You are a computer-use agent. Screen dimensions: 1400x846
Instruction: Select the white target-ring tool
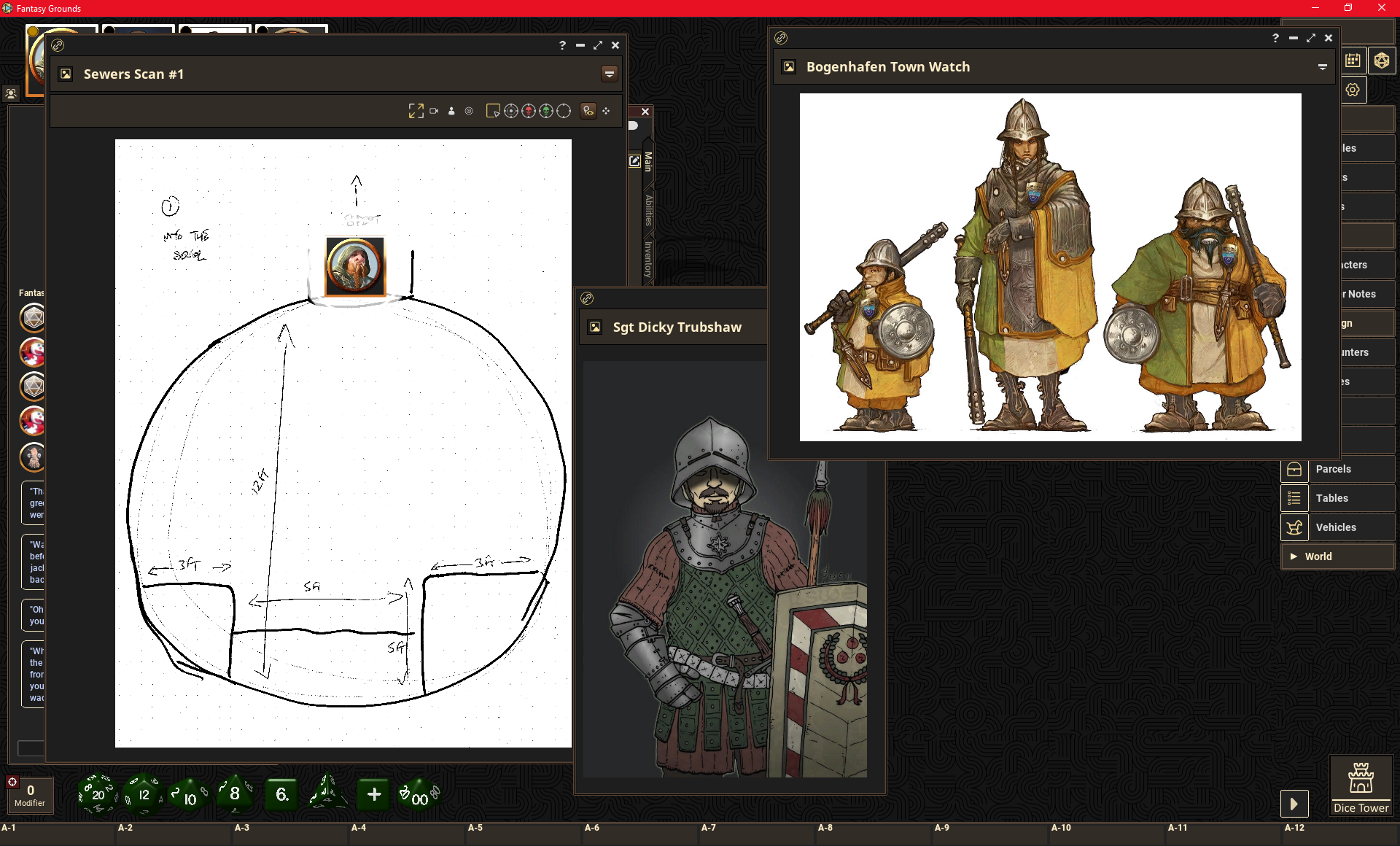511,111
